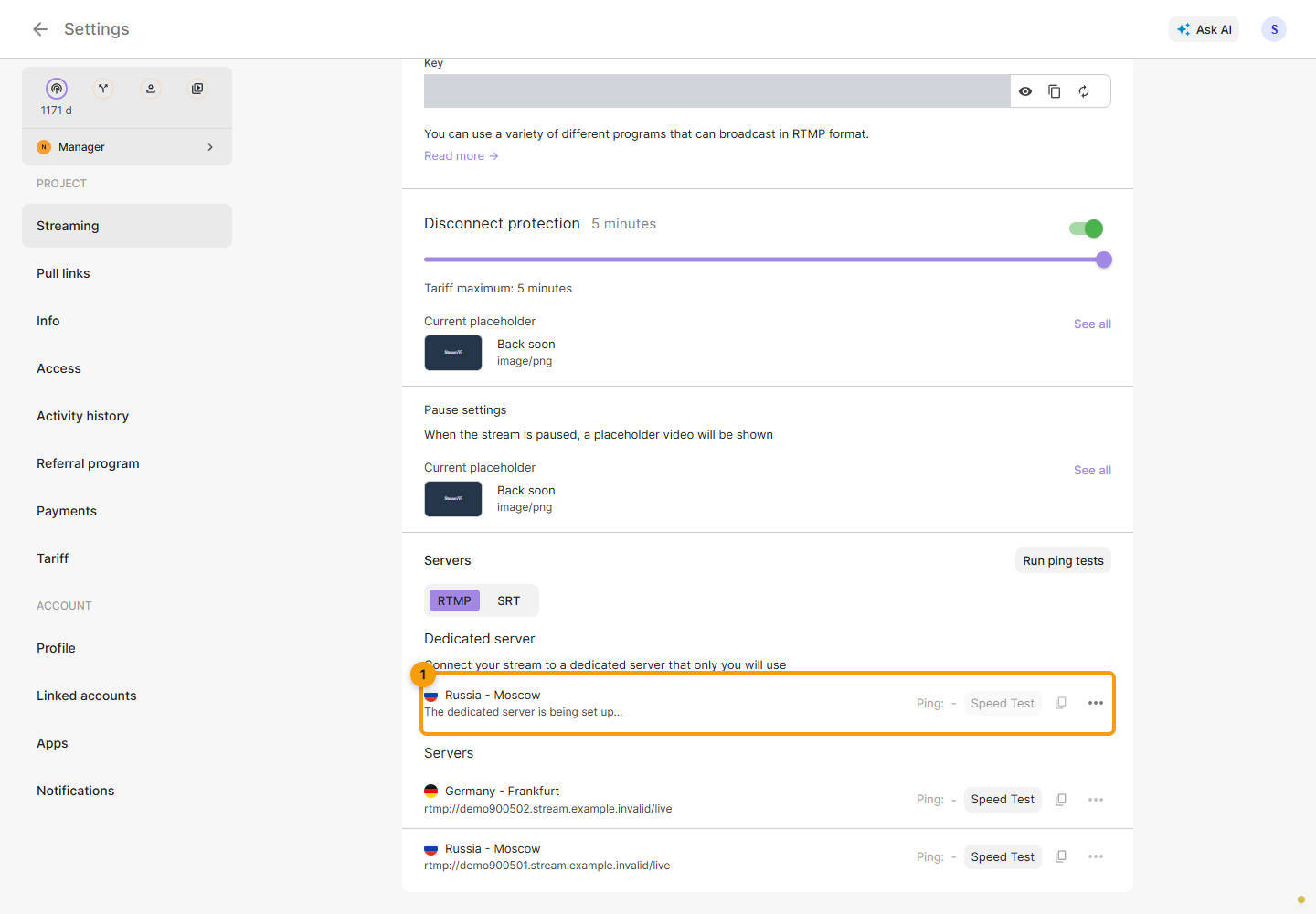Image resolution: width=1316 pixels, height=914 pixels.
Task: Click the hidden stream Key field
Action: (x=717, y=91)
